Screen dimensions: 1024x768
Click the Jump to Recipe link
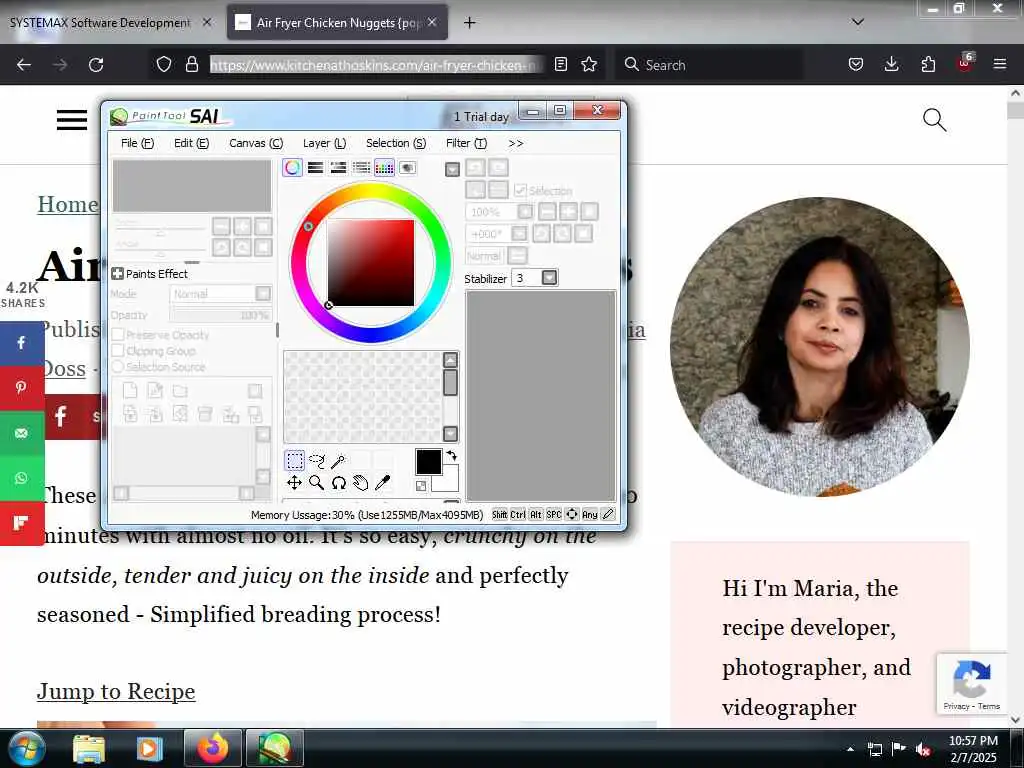116,691
